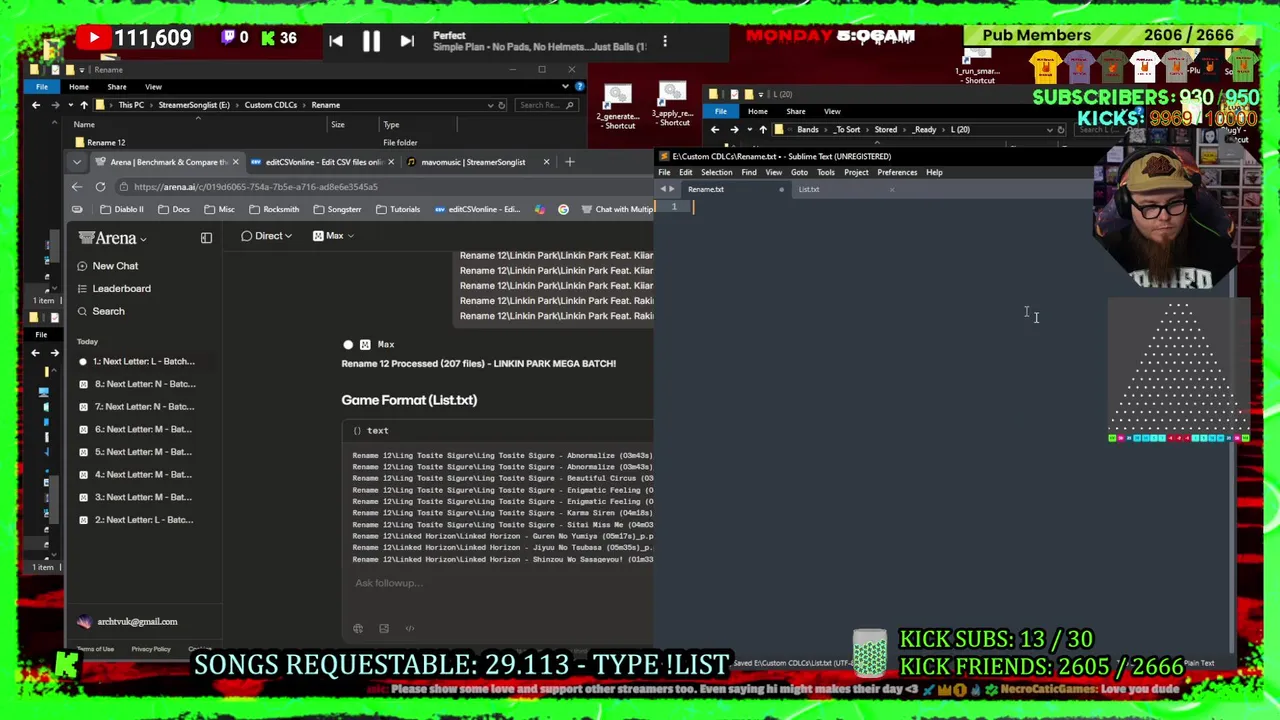
Task: Switch to the editCSVonline tab
Action: (323, 162)
